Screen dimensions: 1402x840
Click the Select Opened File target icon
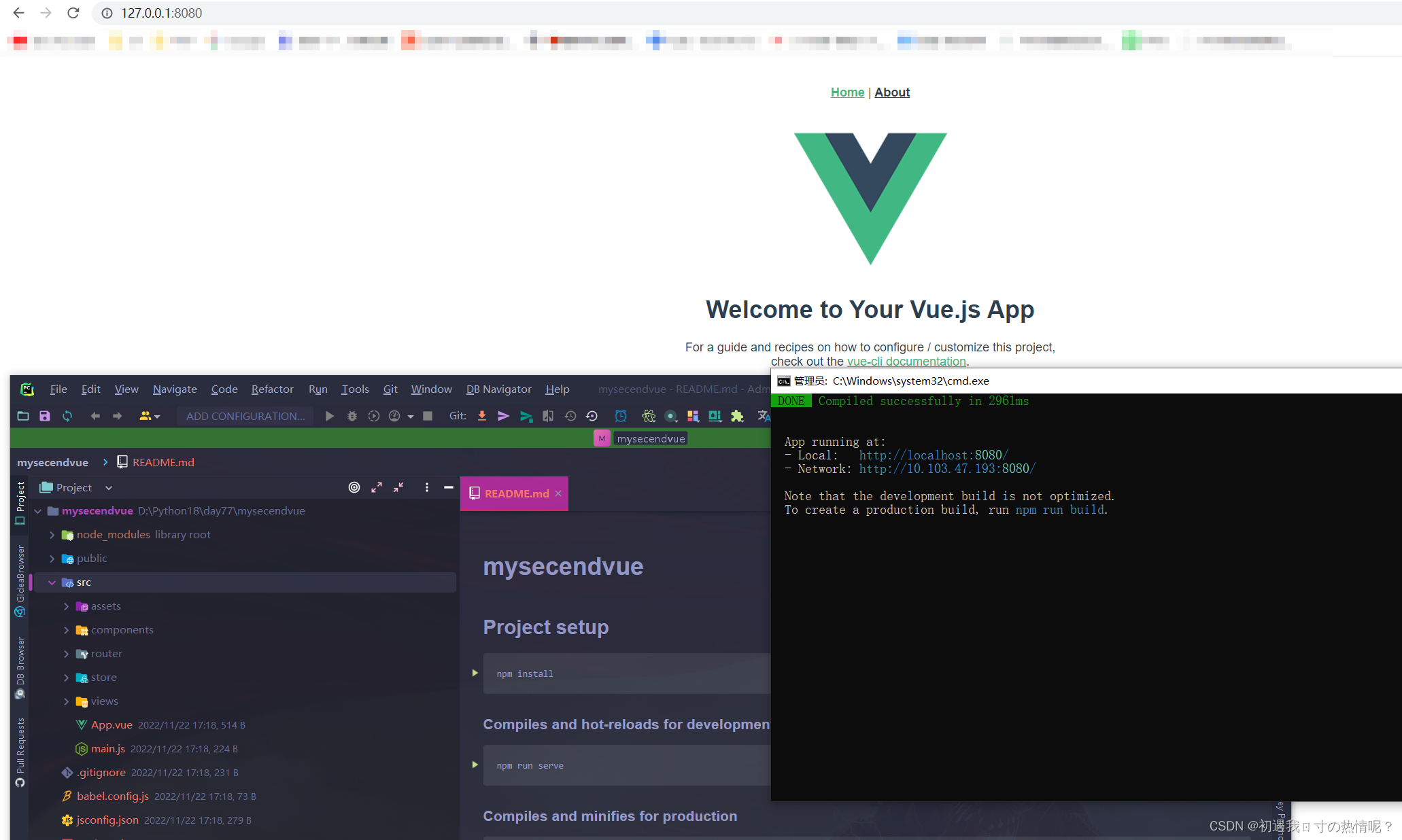[354, 487]
